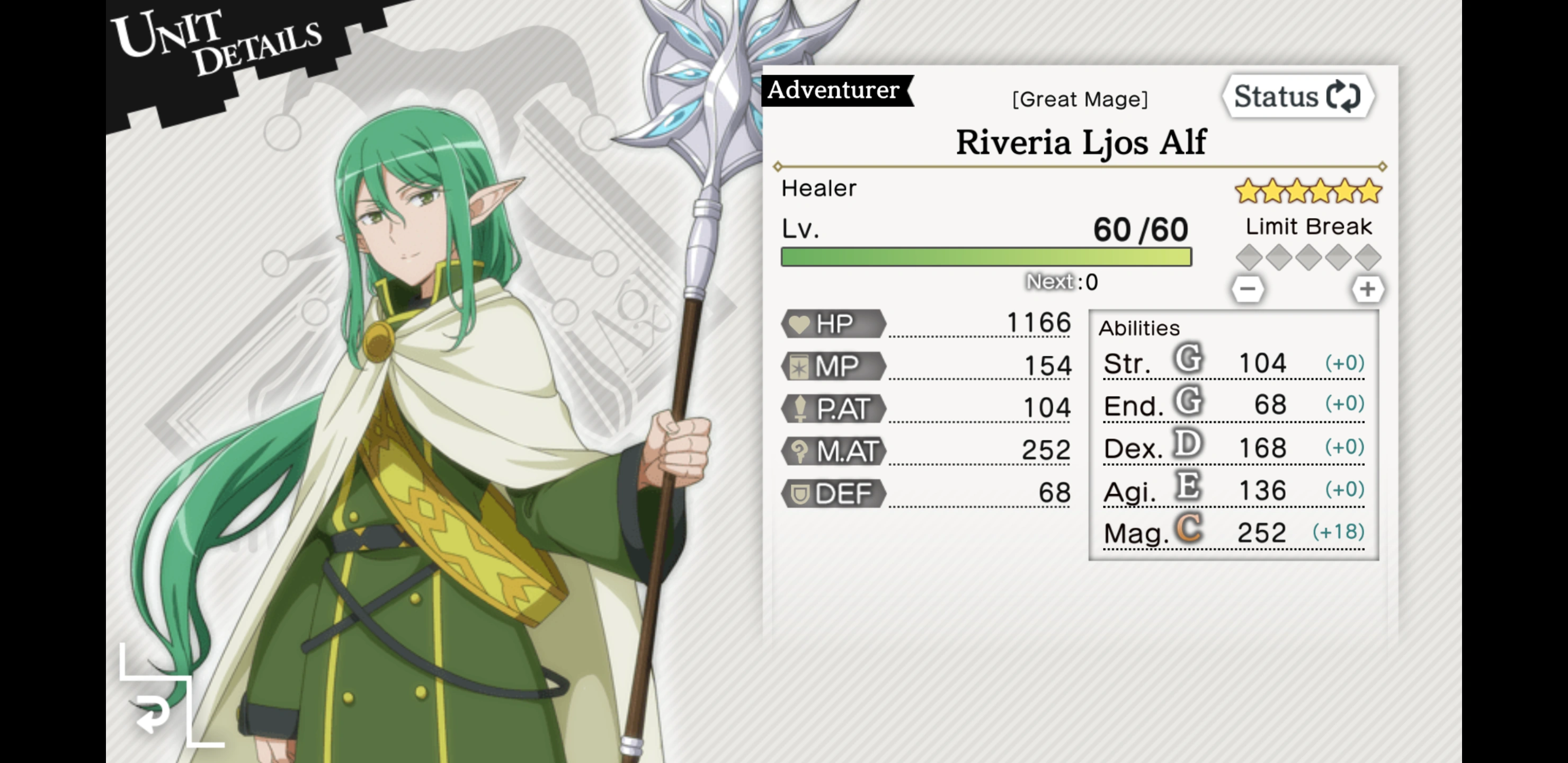Select the Adventurer tab label
The image size is (1568, 763).
(833, 90)
